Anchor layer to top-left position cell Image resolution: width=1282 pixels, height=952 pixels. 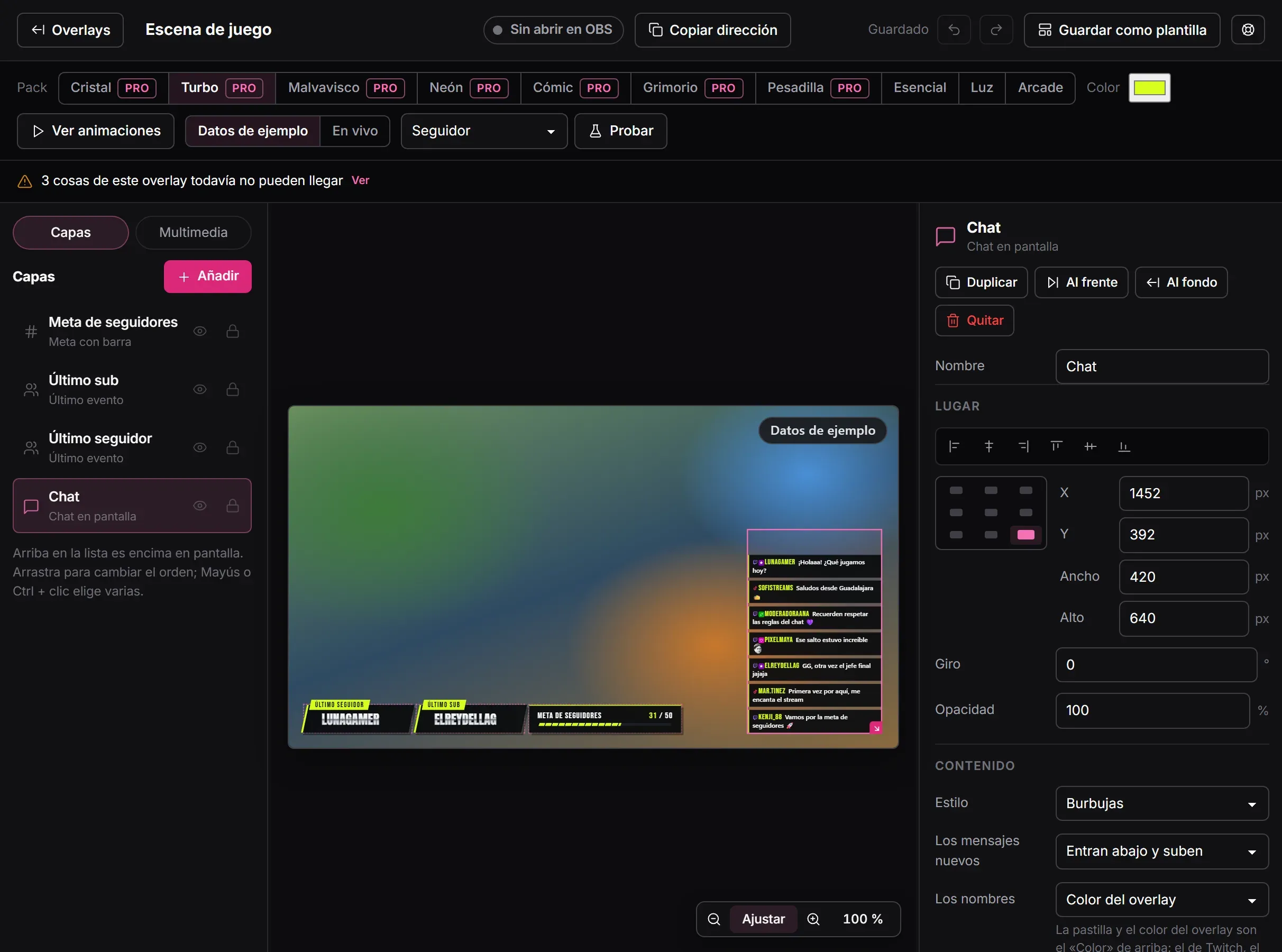[x=956, y=490]
